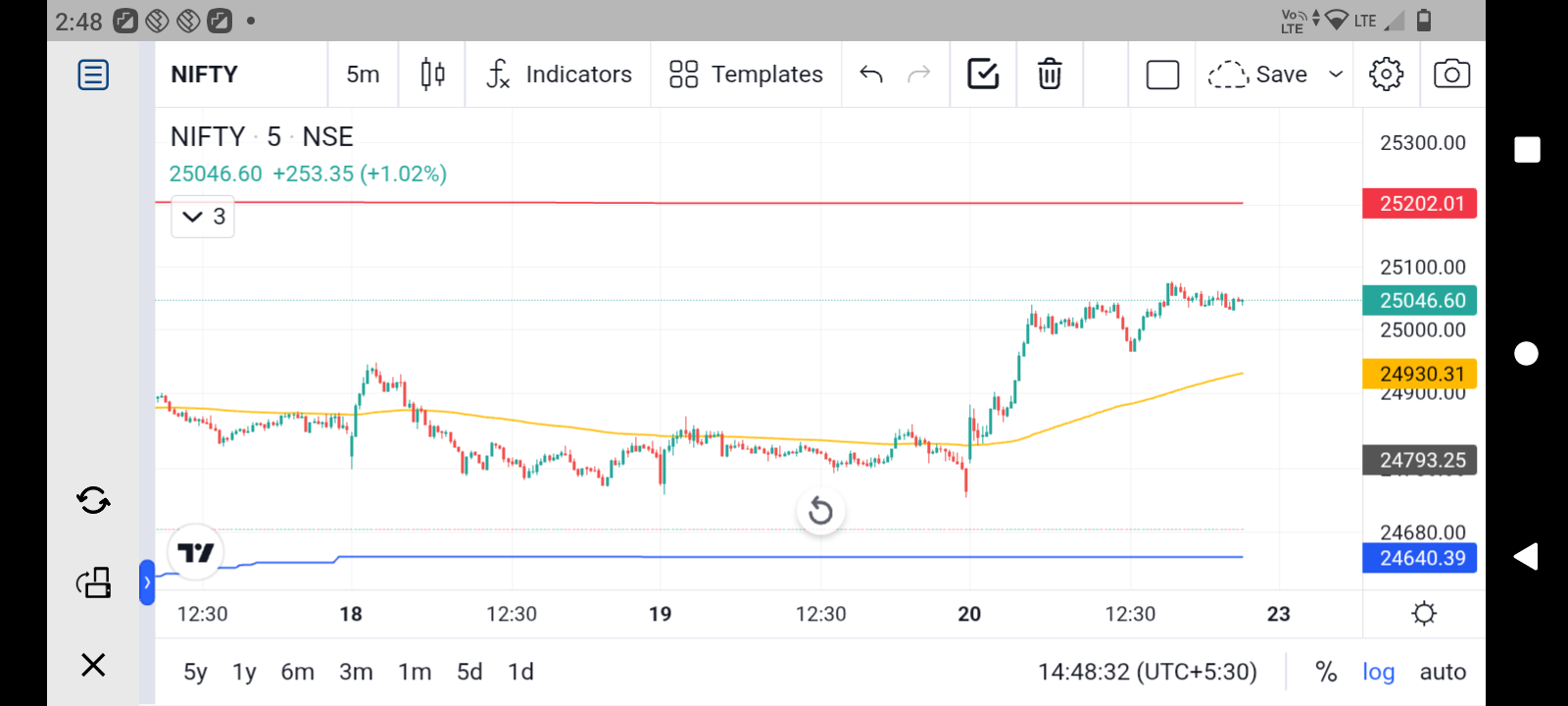Select the 1d date range
This screenshot has height=706, width=1568.
[x=520, y=672]
